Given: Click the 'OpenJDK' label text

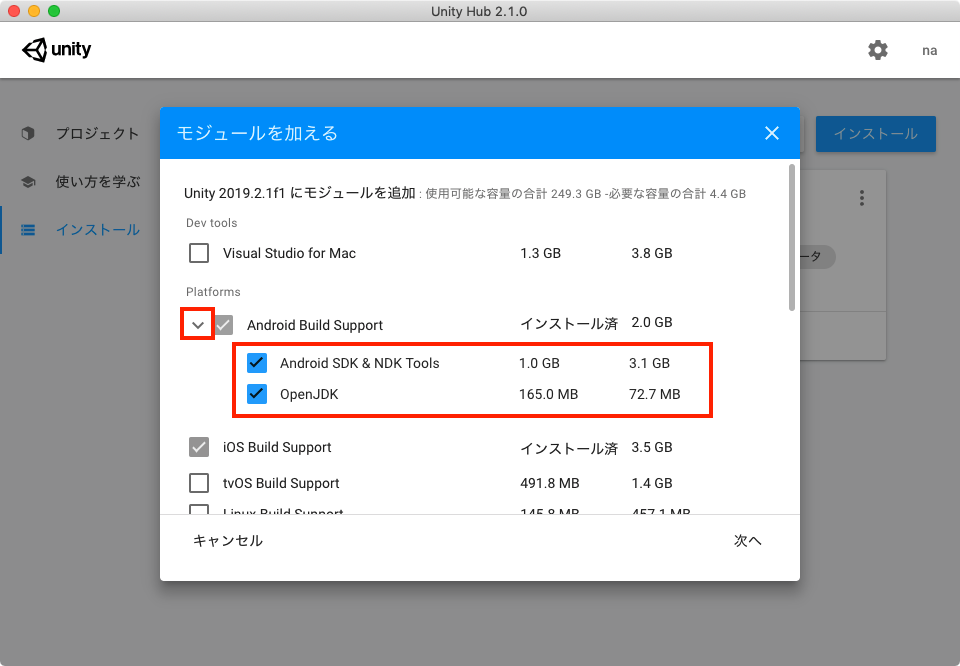Looking at the screenshot, I should pos(309,394).
